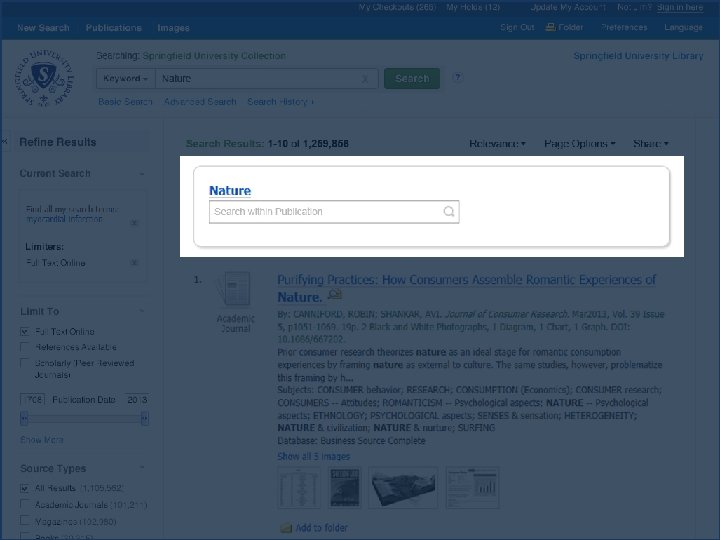Check Academic Journals source type
This screenshot has height=540, width=720.
tap(25, 504)
